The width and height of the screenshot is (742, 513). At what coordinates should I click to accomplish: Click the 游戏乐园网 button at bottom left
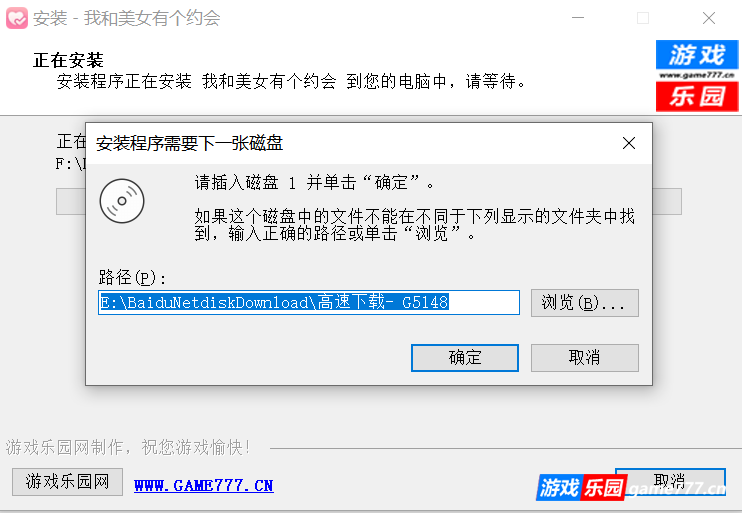coord(67,482)
